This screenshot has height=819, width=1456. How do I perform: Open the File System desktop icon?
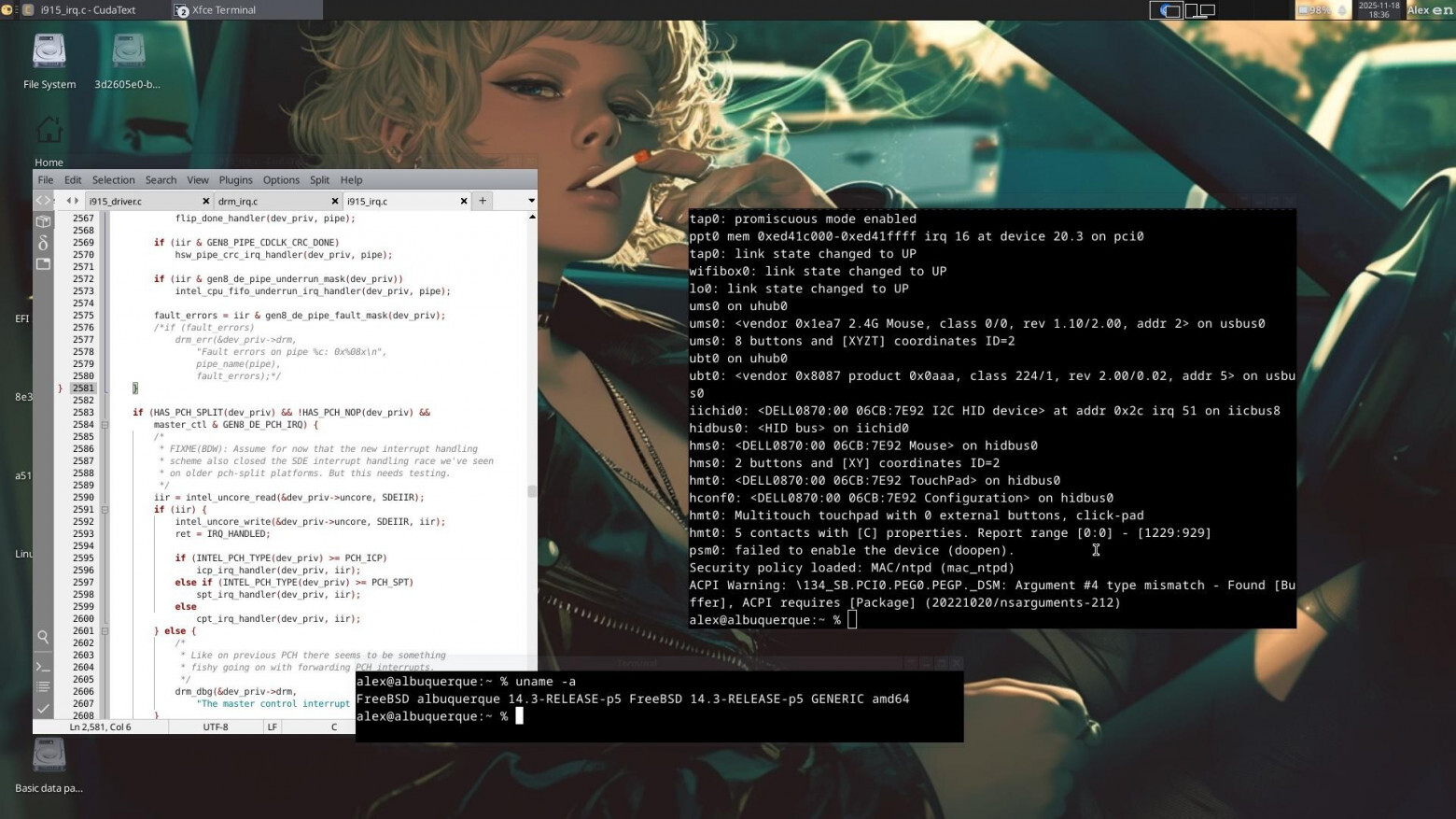pyautogui.click(x=49, y=62)
